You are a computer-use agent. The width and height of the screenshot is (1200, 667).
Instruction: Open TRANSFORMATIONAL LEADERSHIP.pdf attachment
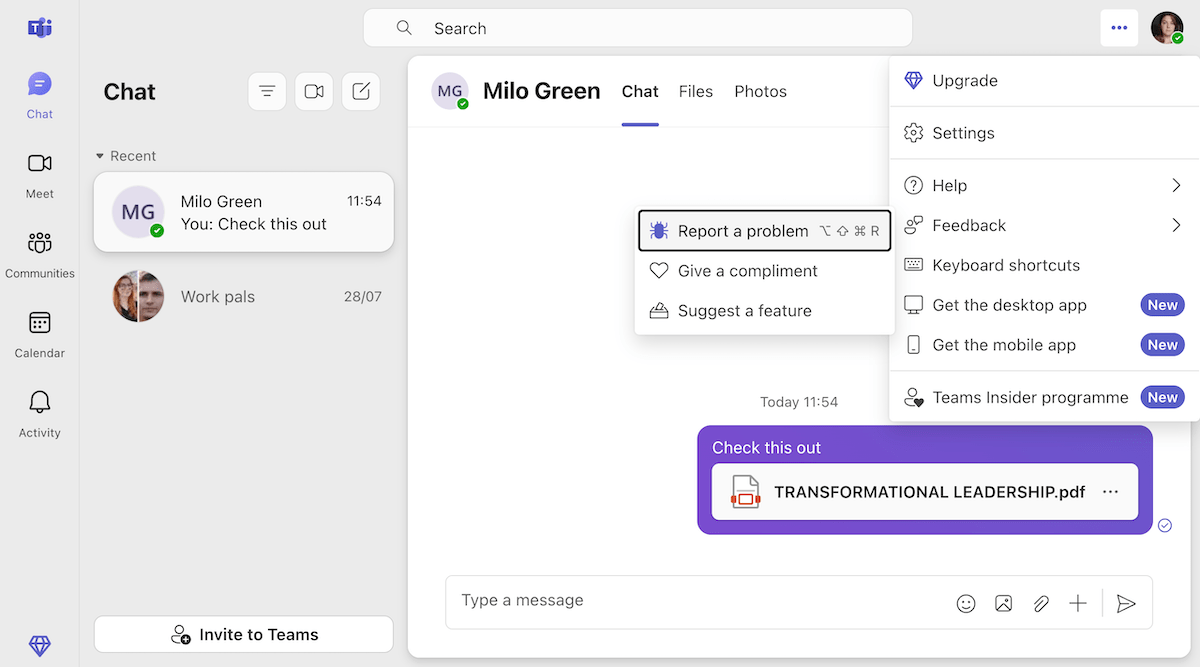point(925,492)
